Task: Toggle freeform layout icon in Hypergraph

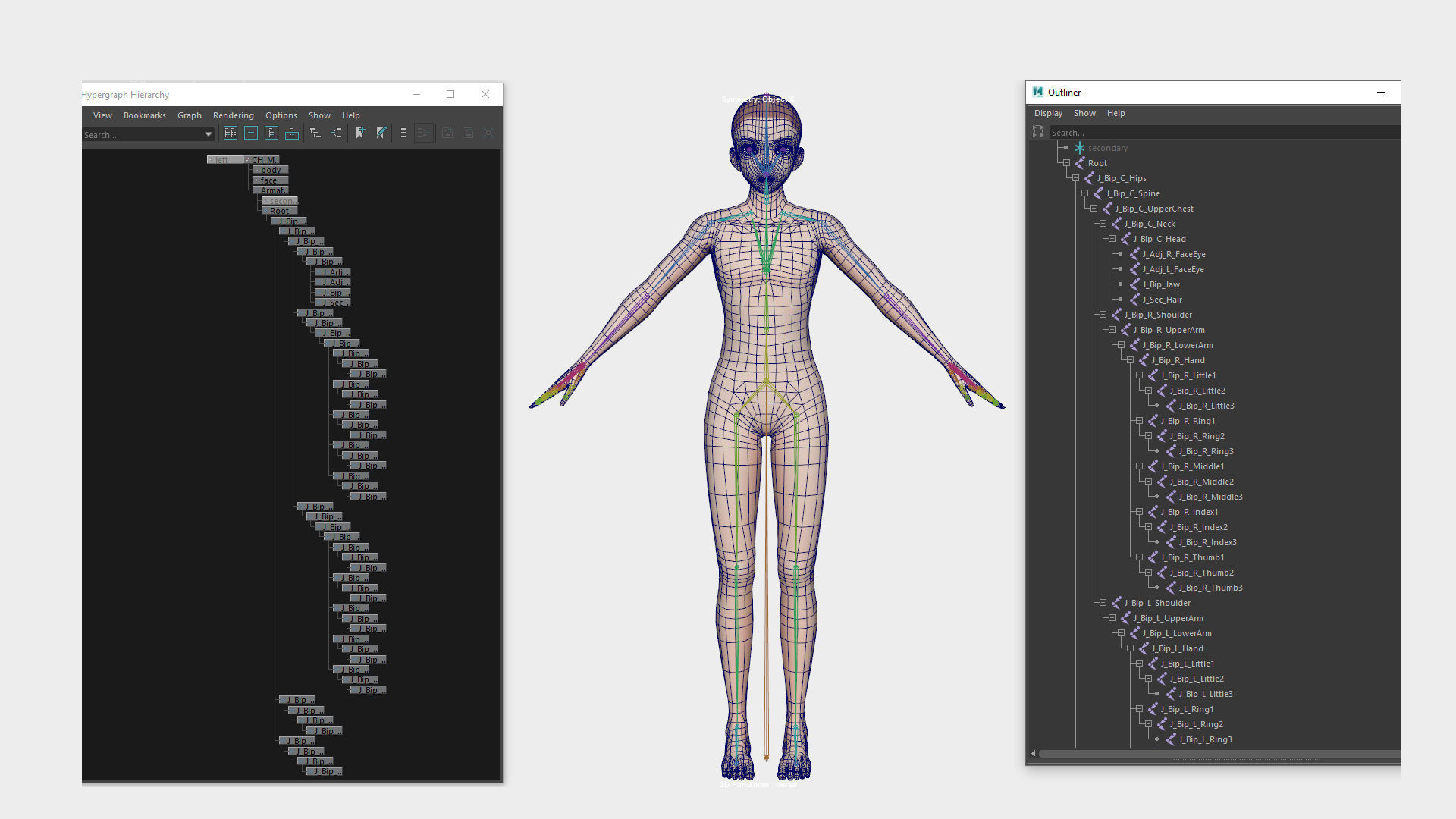Action: tap(403, 133)
